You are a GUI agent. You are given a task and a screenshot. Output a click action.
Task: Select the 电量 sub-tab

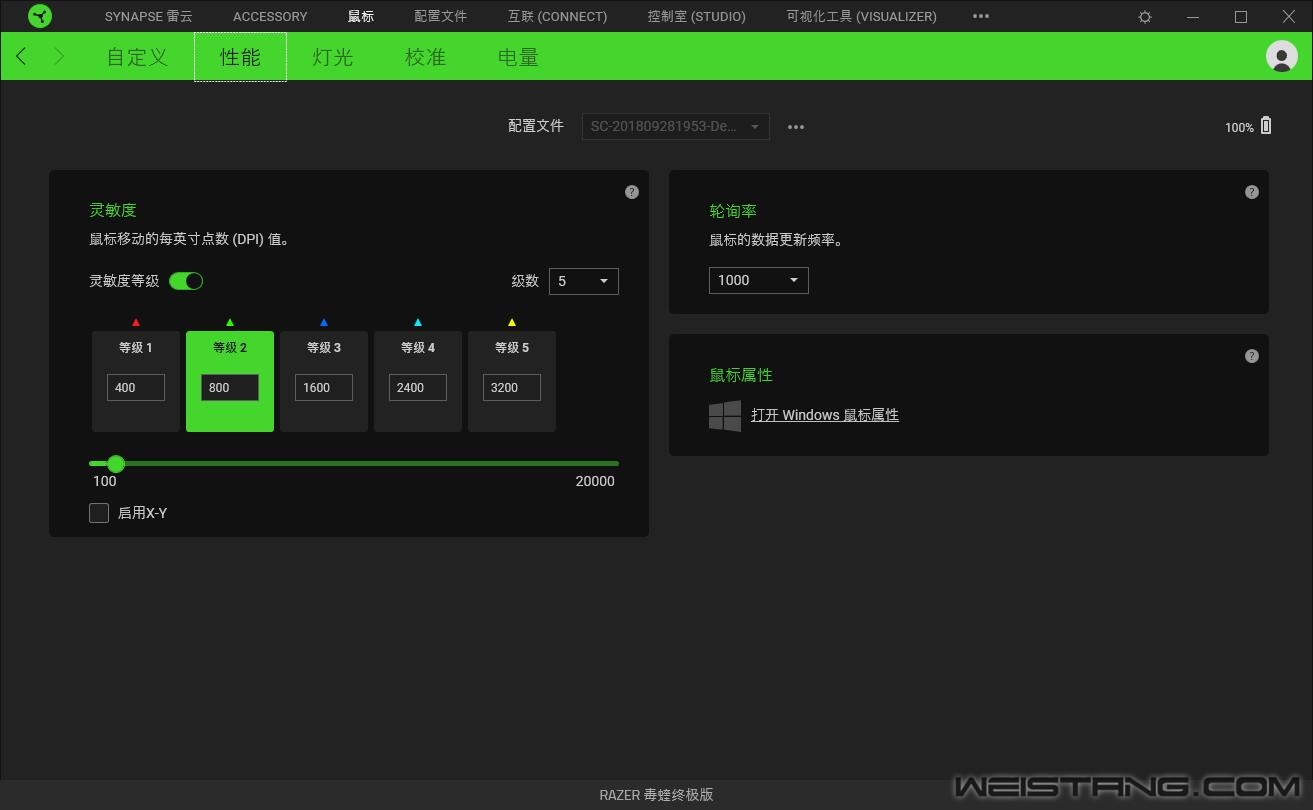[x=518, y=57]
